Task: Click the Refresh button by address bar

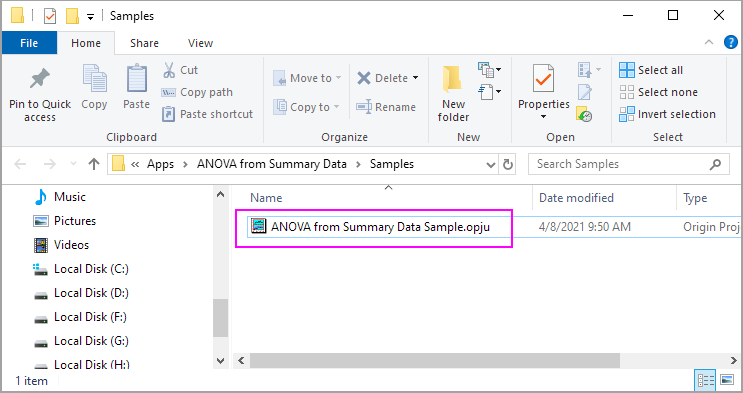Action: tap(507, 165)
